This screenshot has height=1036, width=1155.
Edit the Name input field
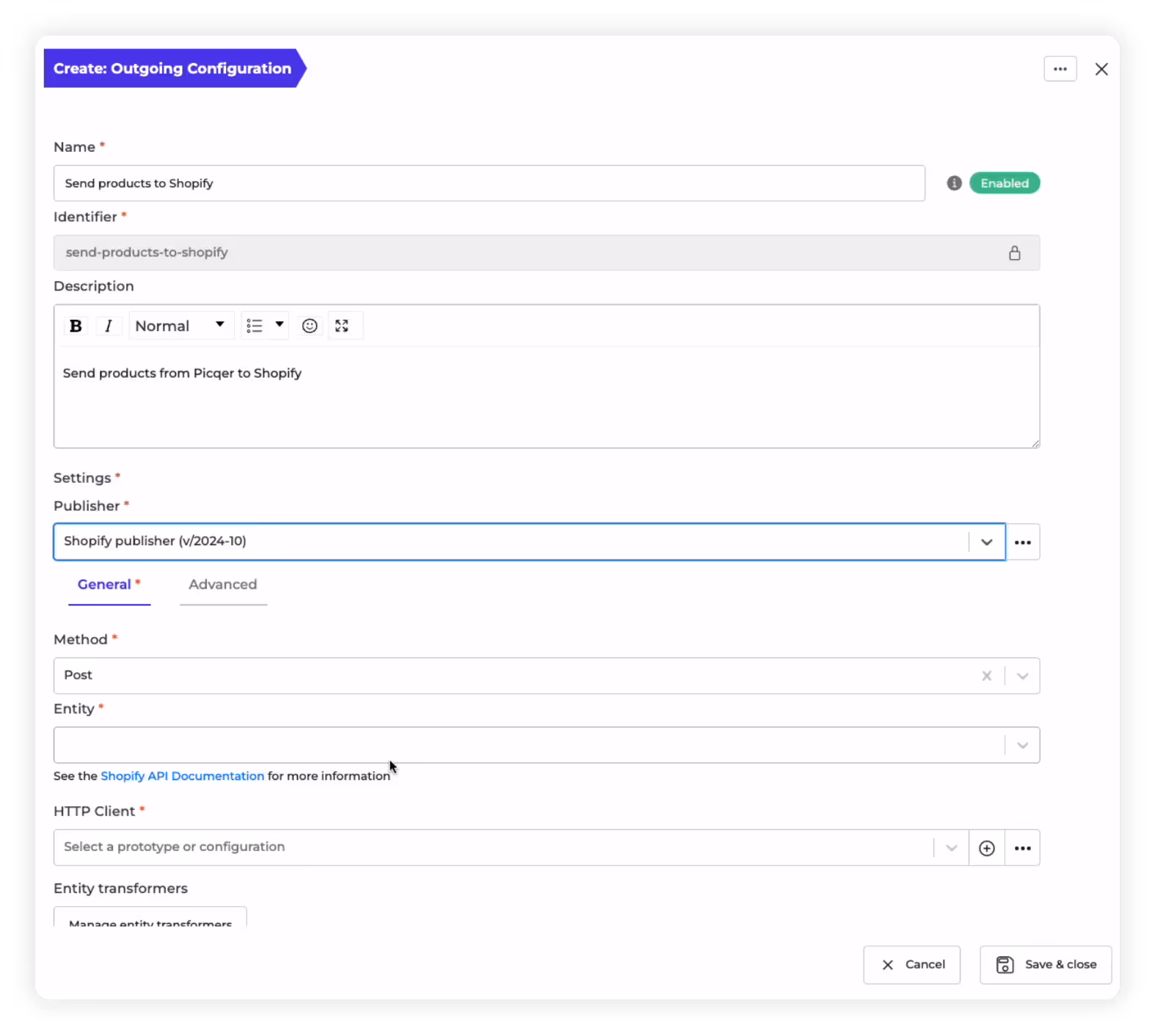click(x=489, y=183)
